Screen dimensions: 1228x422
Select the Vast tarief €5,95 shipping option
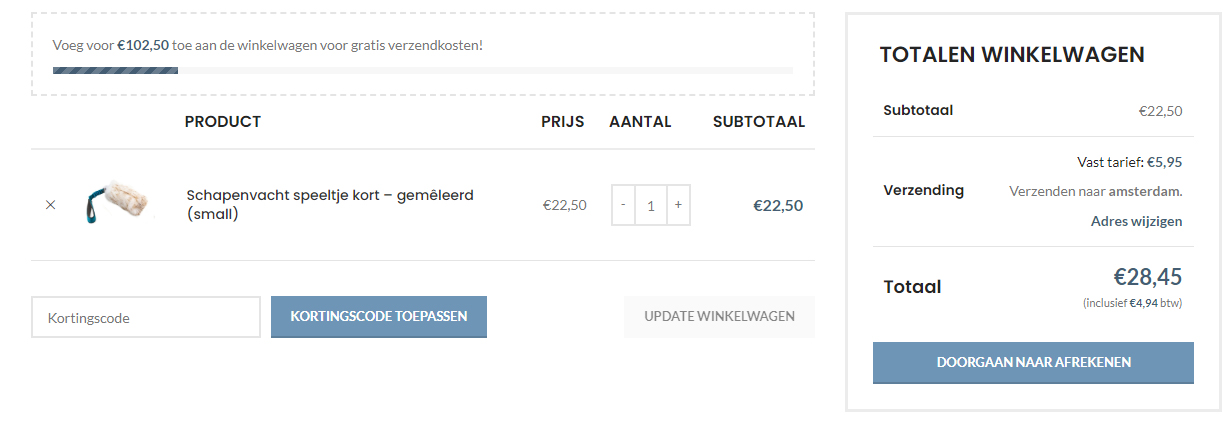(1130, 161)
